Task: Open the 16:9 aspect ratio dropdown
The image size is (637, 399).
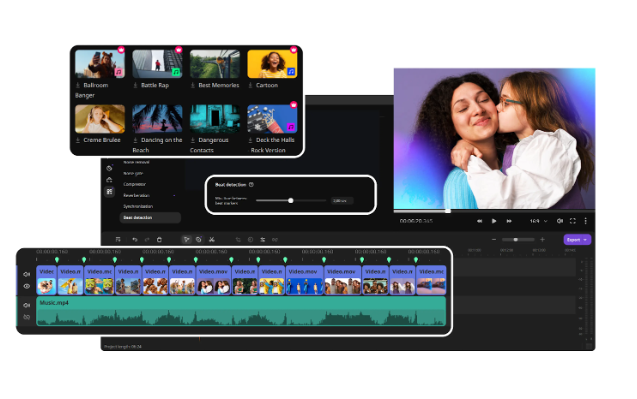Action: coord(539,221)
